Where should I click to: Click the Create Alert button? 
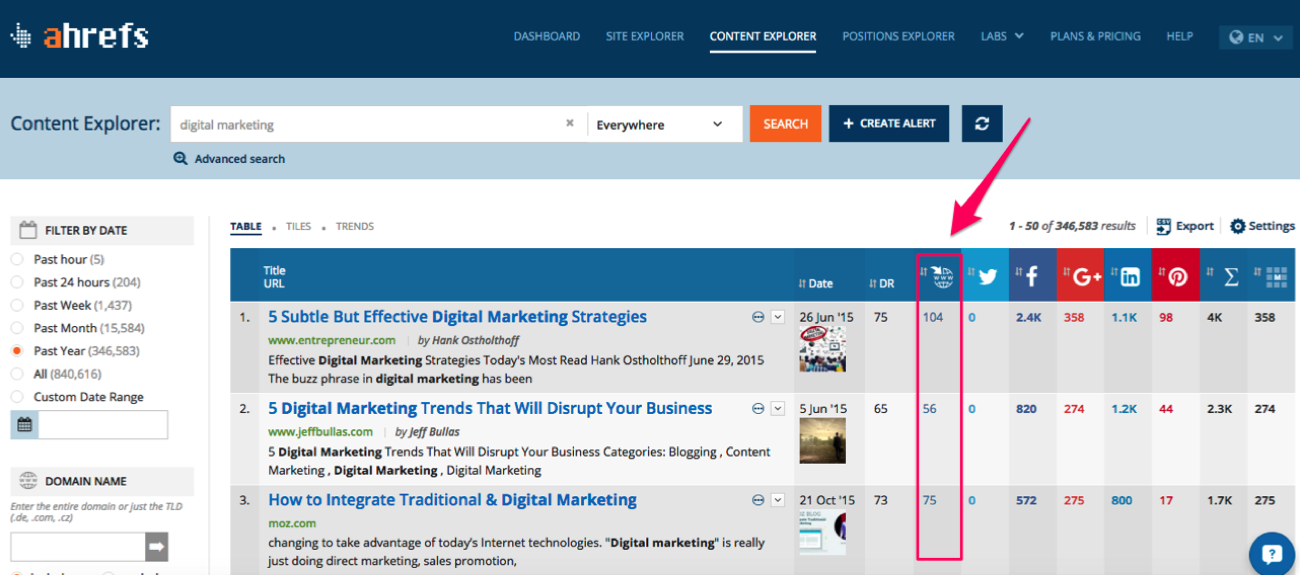(x=889, y=124)
